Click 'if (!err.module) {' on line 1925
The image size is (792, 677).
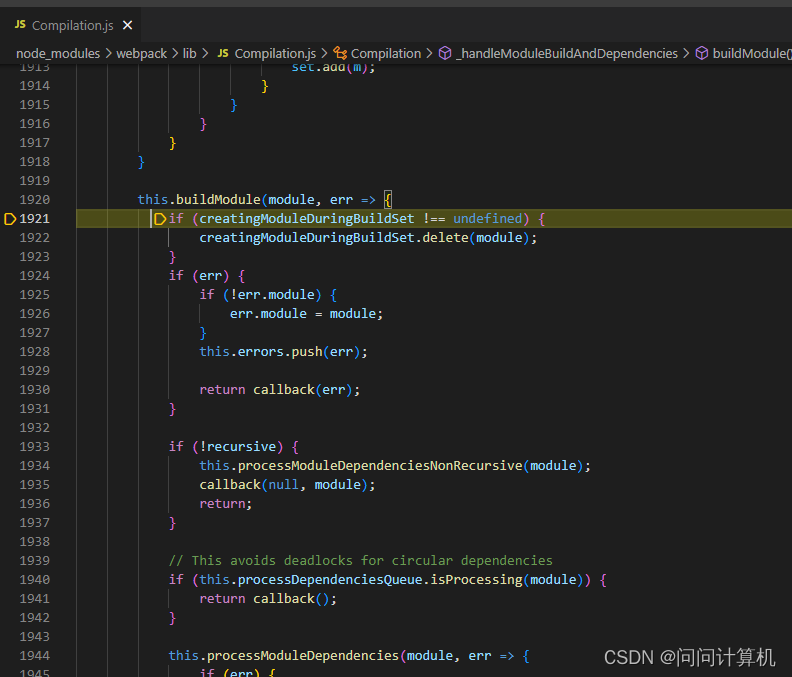[x=268, y=295]
